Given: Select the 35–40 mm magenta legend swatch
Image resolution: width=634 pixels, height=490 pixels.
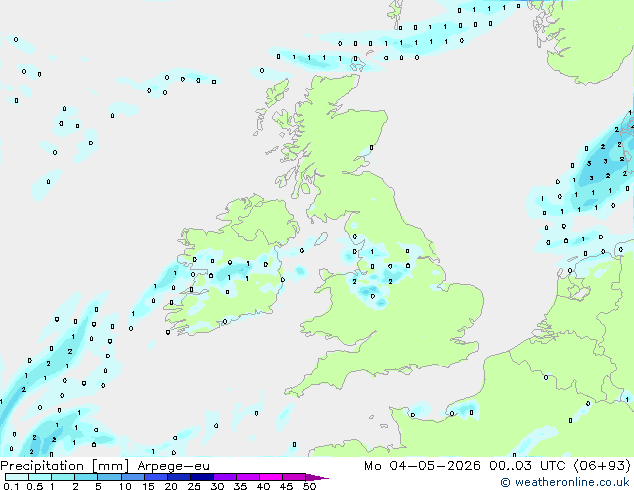Looking at the screenshot, I should 247,477.
